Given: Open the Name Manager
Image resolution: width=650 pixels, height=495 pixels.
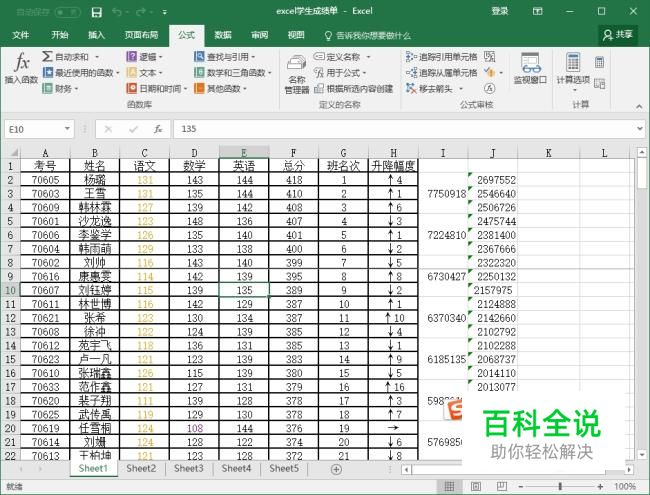Looking at the screenshot, I should (297, 74).
